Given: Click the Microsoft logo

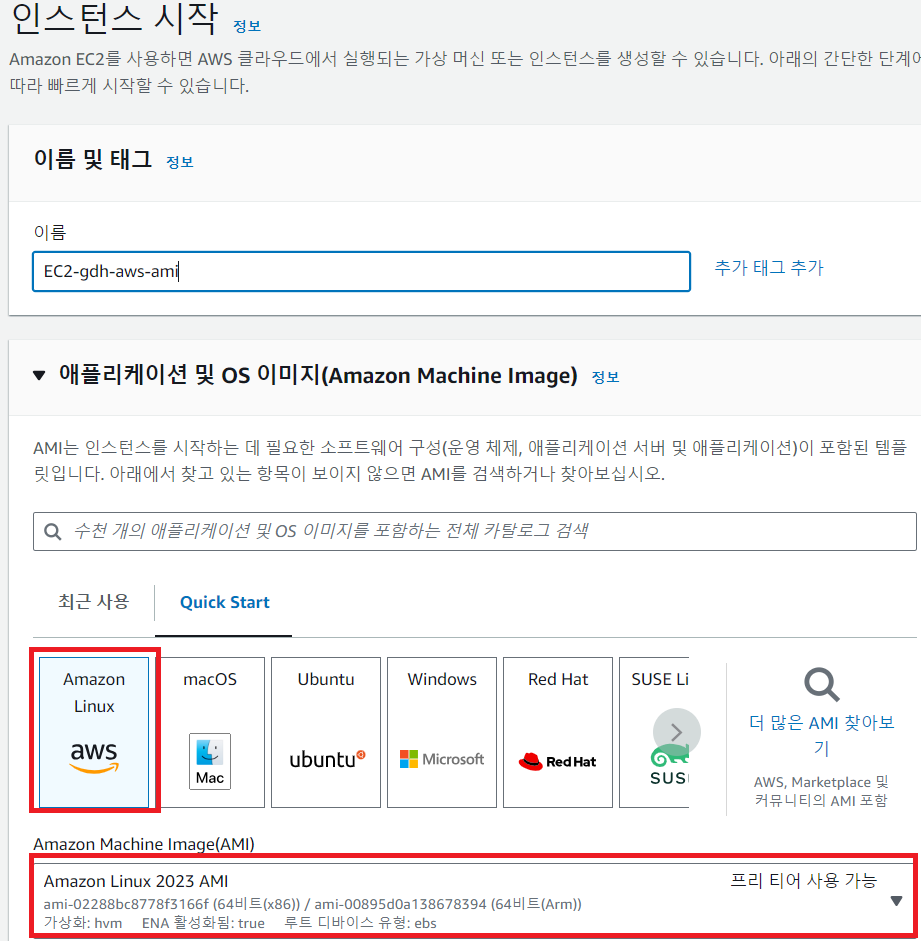Looking at the screenshot, I should (442, 759).
